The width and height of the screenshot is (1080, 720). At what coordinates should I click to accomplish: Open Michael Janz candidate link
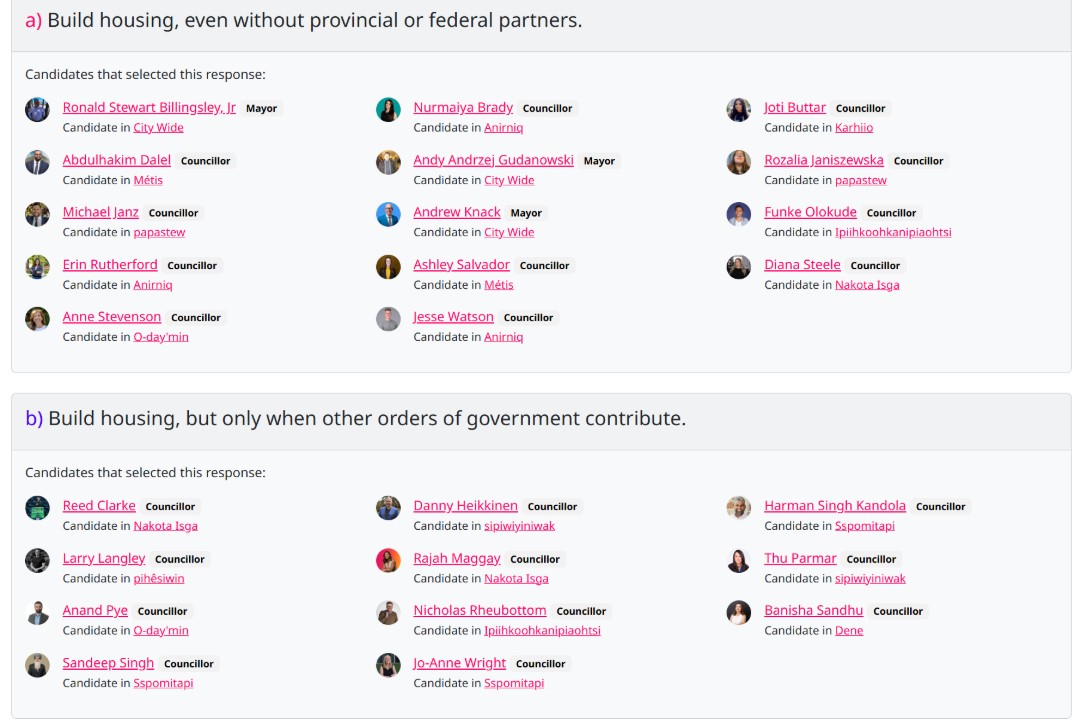[x=100, y=212]
